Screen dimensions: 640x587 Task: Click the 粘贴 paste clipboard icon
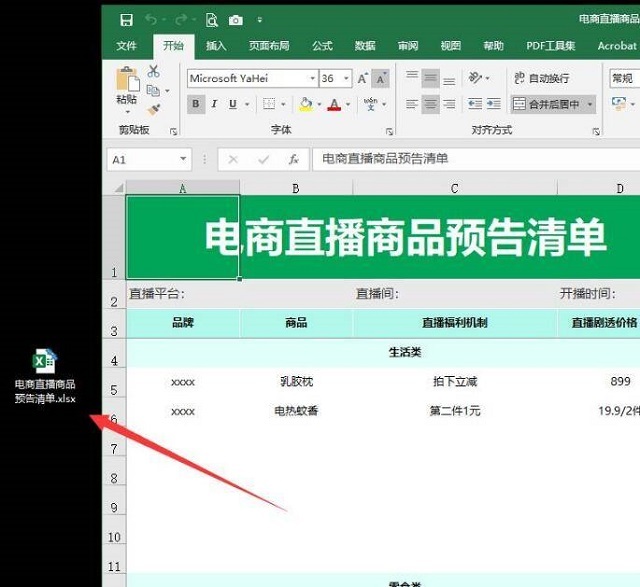point(127,78)
